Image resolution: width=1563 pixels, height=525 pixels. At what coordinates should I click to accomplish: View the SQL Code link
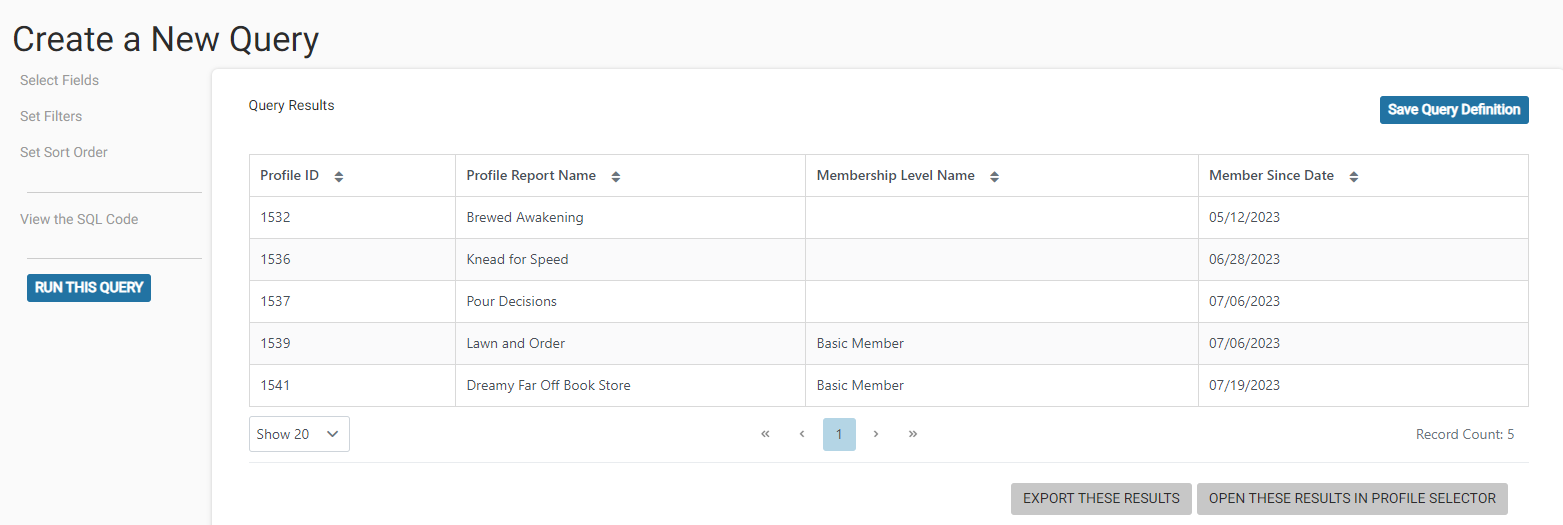[x=79, y=219]
